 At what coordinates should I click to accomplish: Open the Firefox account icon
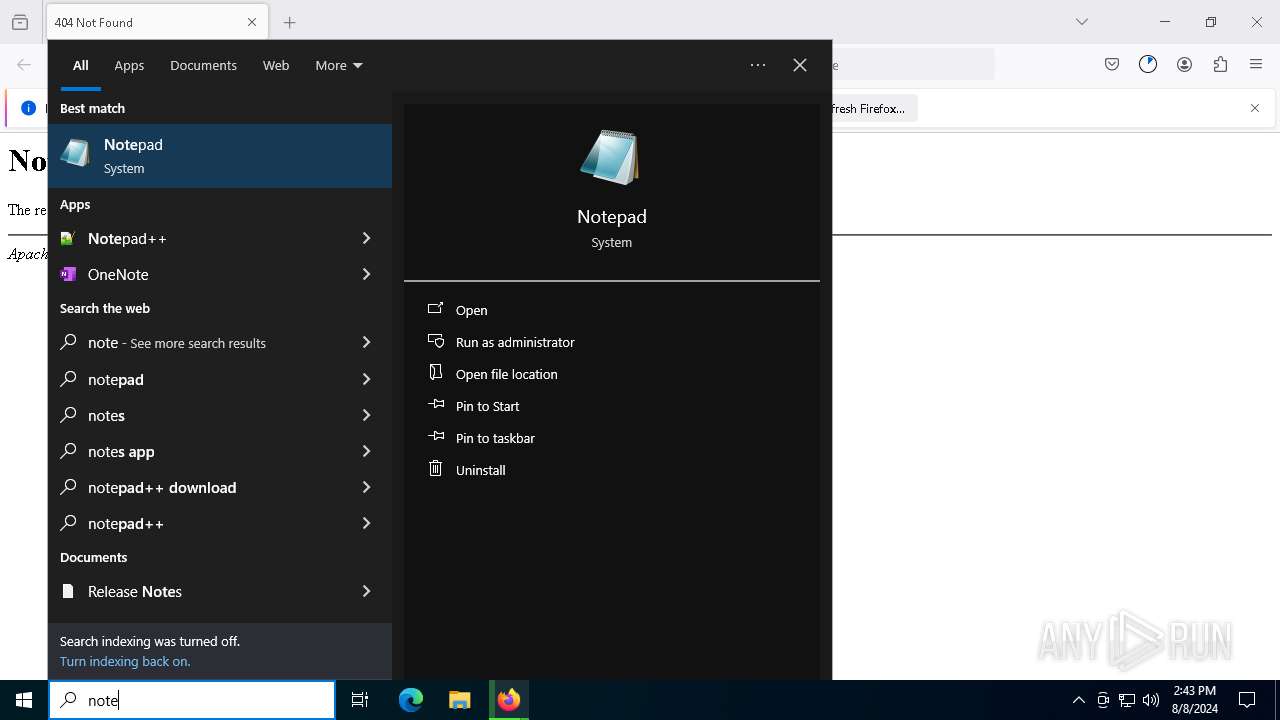[x=1184, y=64]
